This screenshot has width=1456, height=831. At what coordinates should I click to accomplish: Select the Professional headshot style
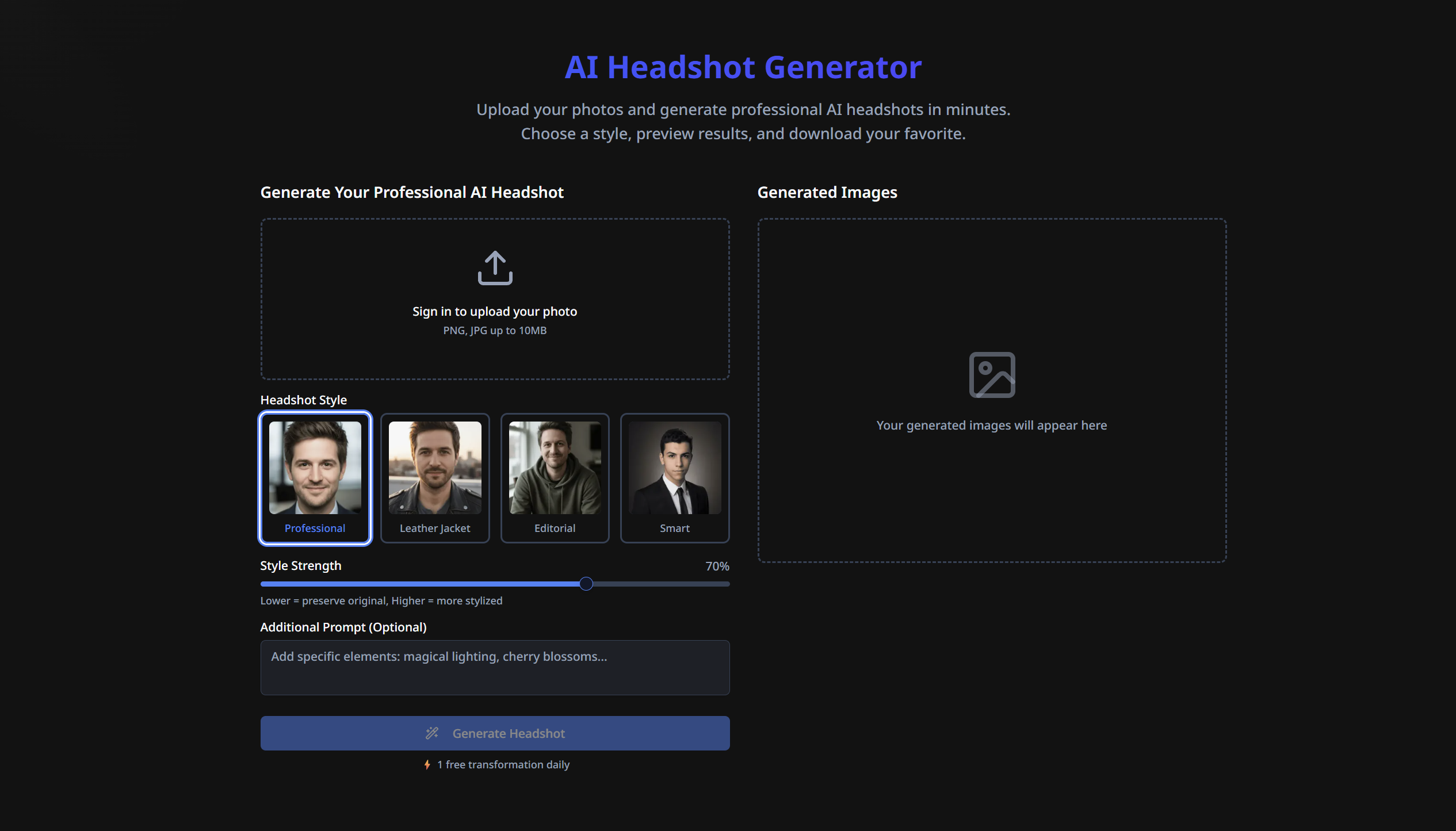pos(315,478)
